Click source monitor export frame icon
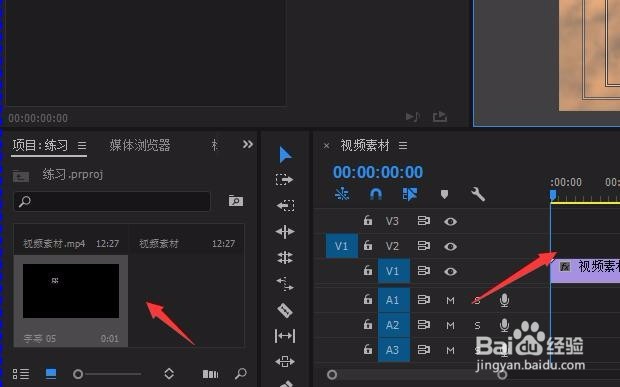The width and height of the screenshot is (620, 387). pyautogui.click(x=440, y=116)
